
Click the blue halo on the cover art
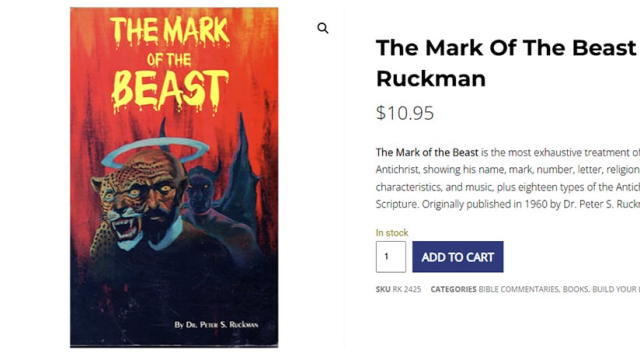[154, 152]
